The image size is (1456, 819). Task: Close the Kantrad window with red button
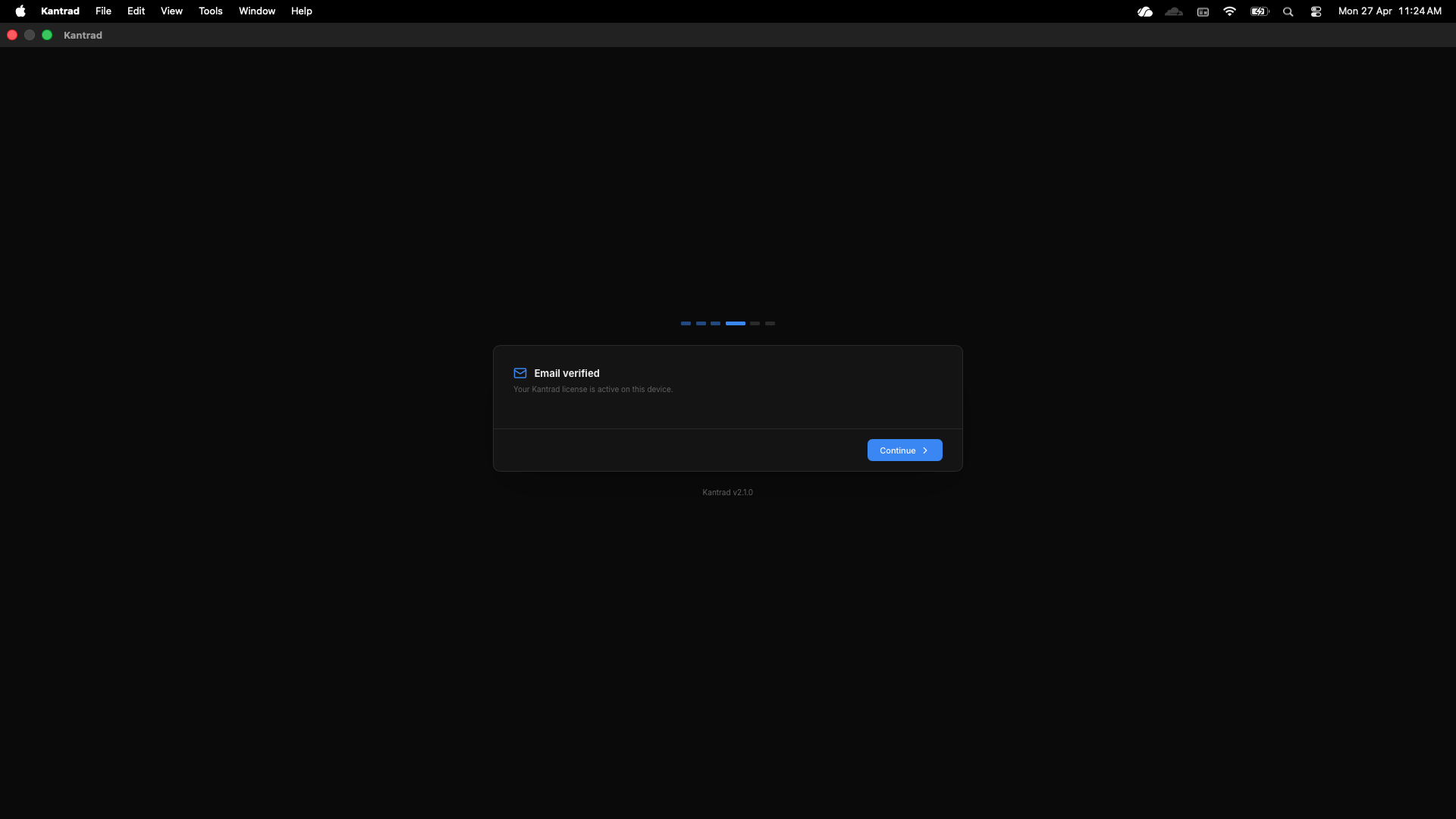[12, 35]
